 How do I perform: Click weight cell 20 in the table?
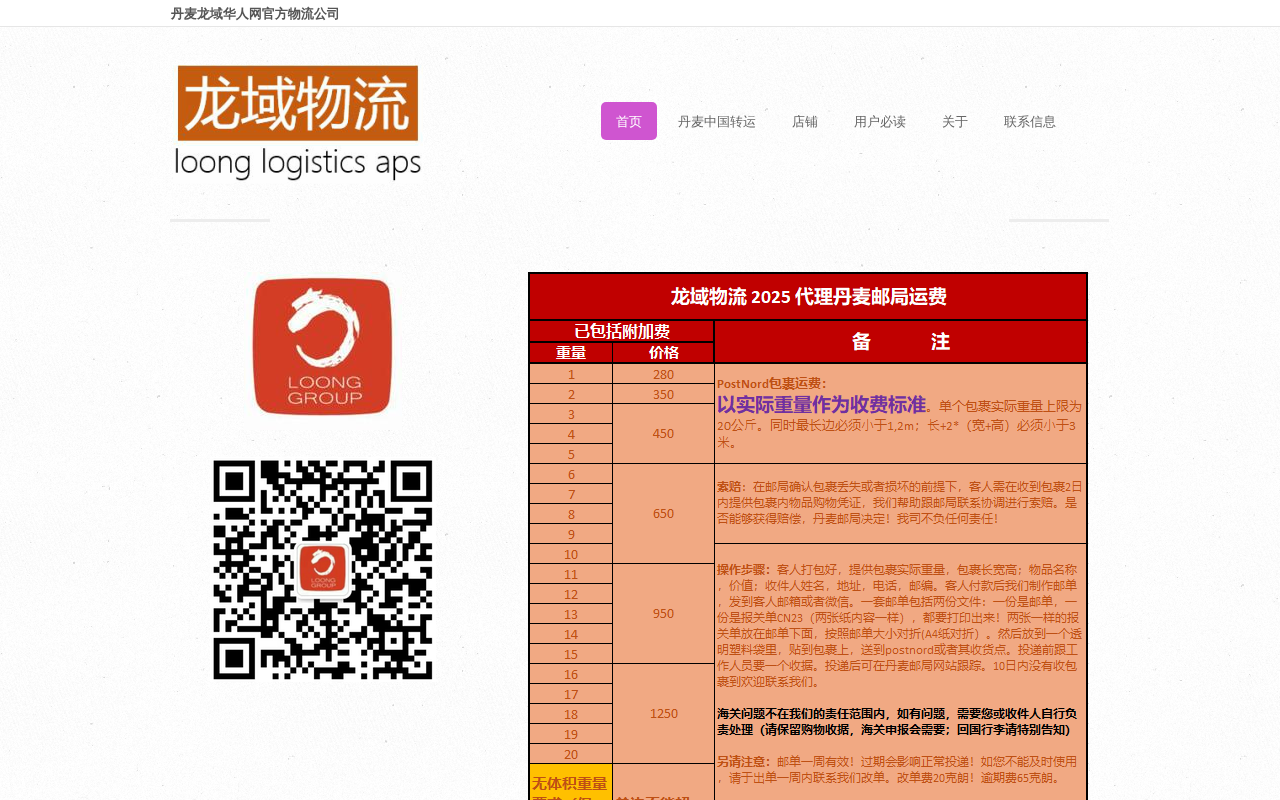[571, 754]
